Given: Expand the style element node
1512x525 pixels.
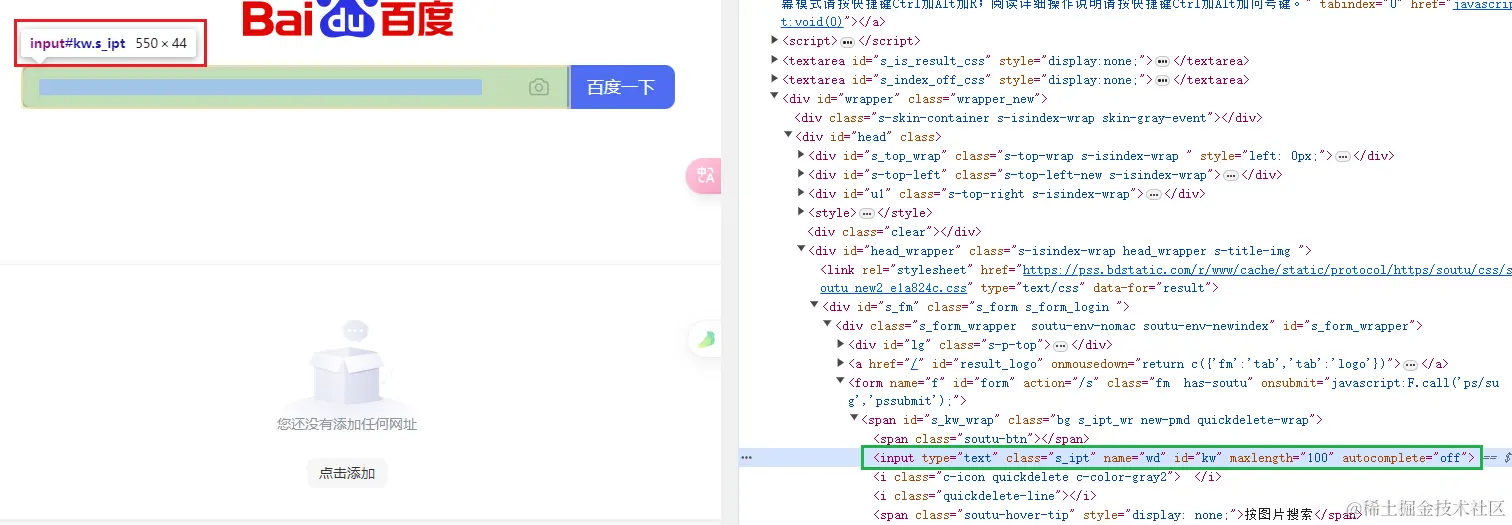Looking at the screenshot, I should pyautogui.click(x=801, y=212).
